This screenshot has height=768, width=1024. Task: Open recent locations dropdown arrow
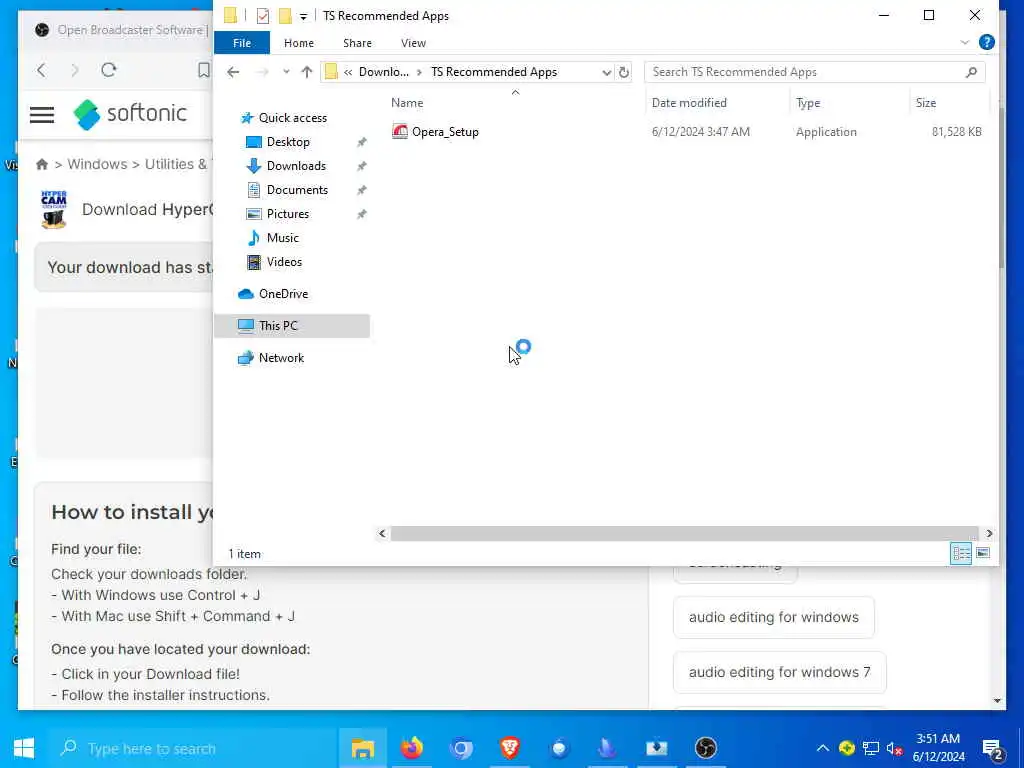click(286, 72)
